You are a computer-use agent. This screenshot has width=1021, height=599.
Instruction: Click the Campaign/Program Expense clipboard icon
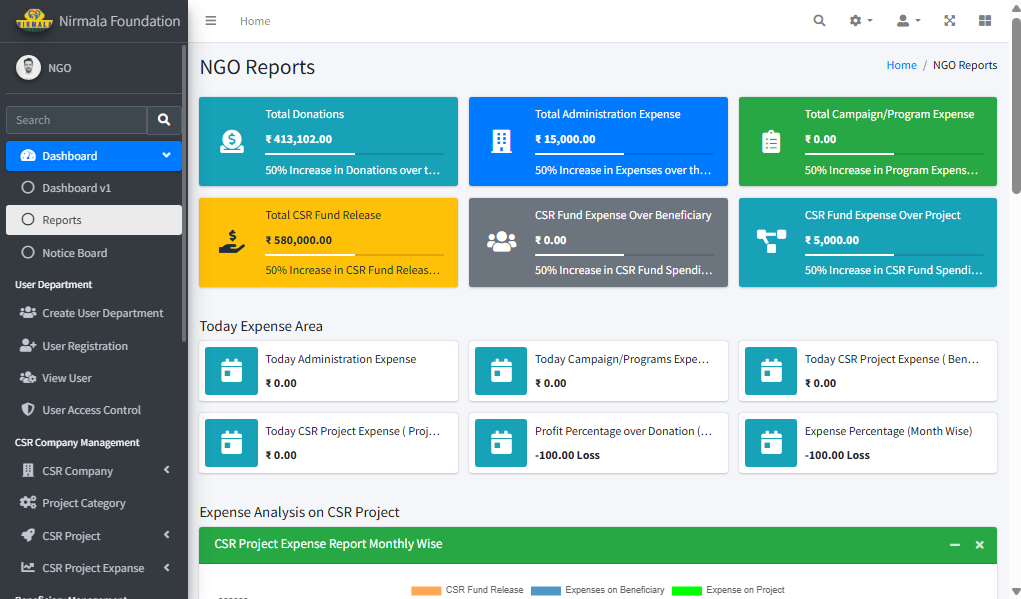[771, 141]
